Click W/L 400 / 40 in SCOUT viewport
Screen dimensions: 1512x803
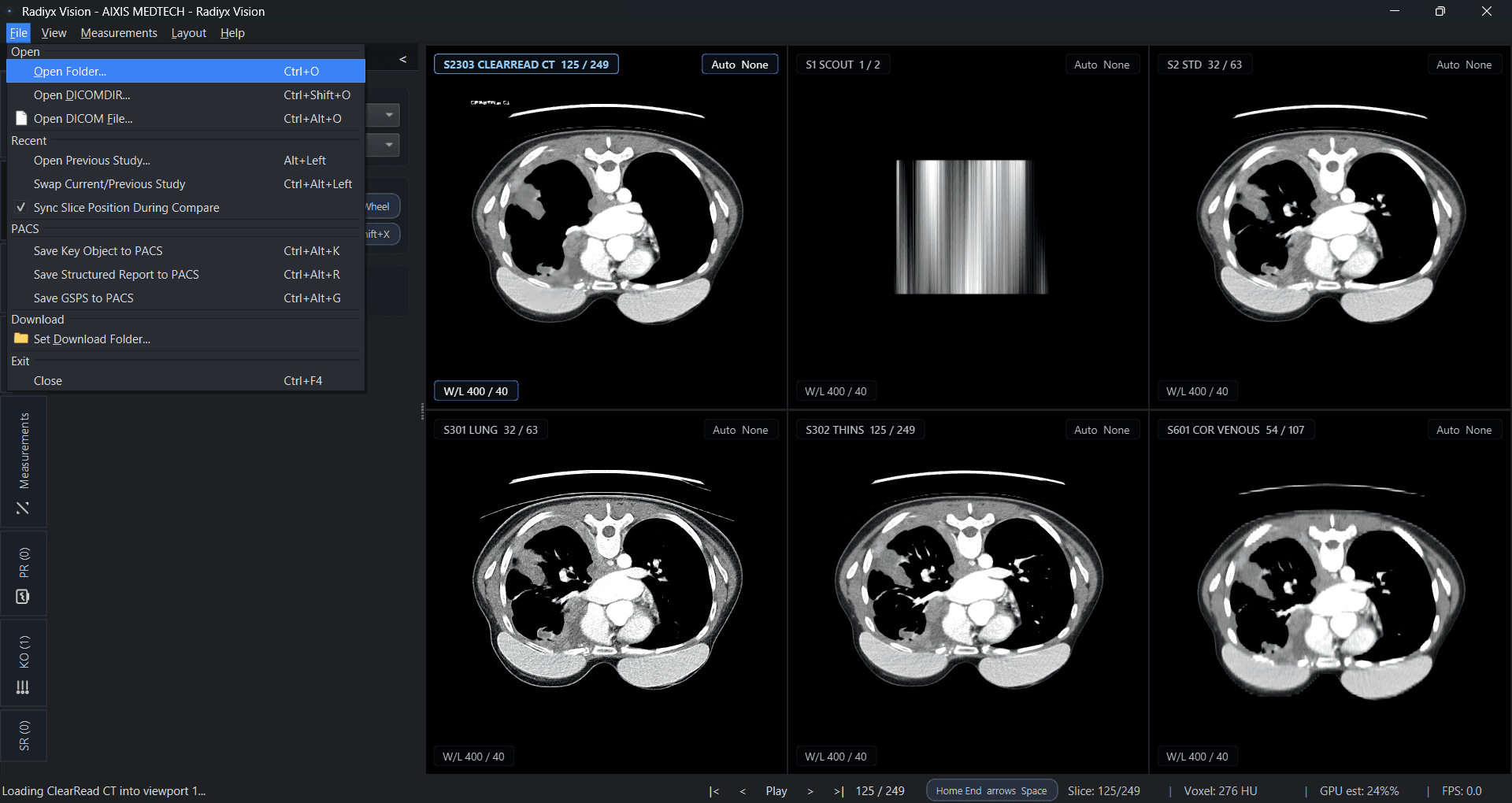(x=836, y=391)
